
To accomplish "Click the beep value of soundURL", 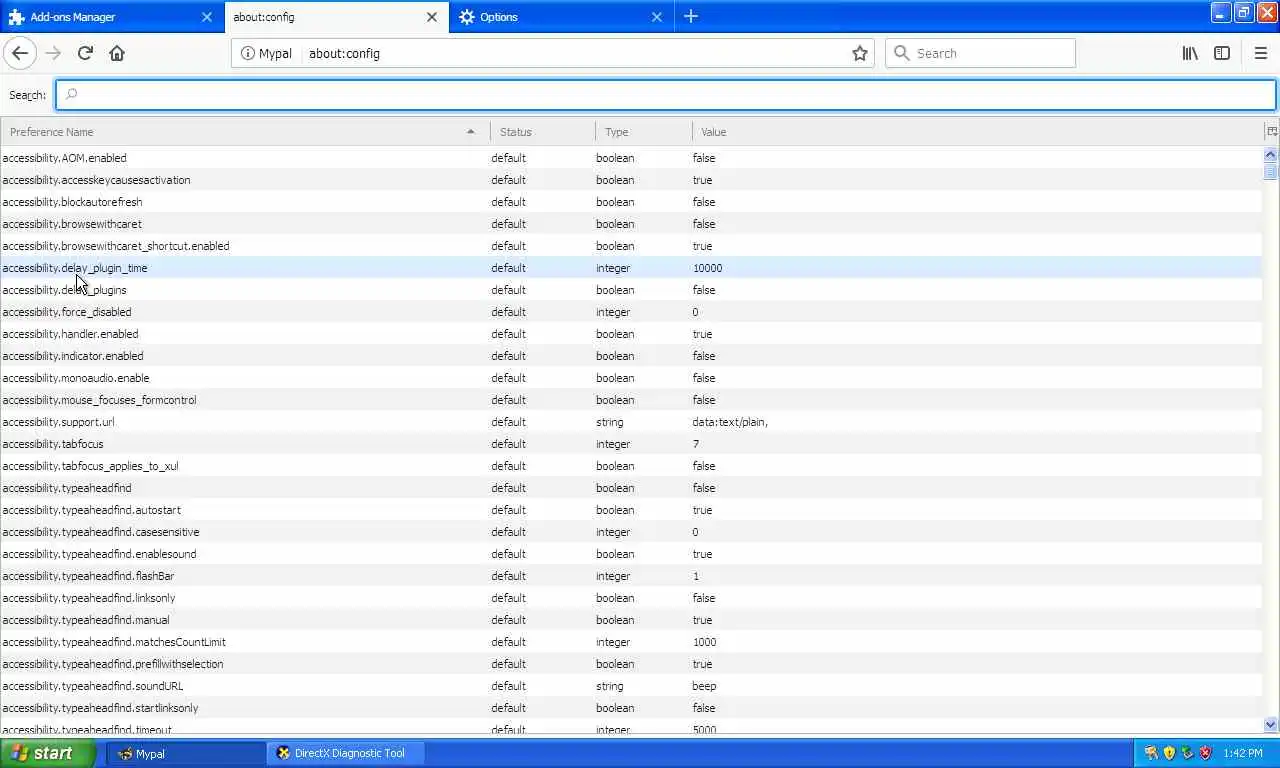I will tap(704, 686).
